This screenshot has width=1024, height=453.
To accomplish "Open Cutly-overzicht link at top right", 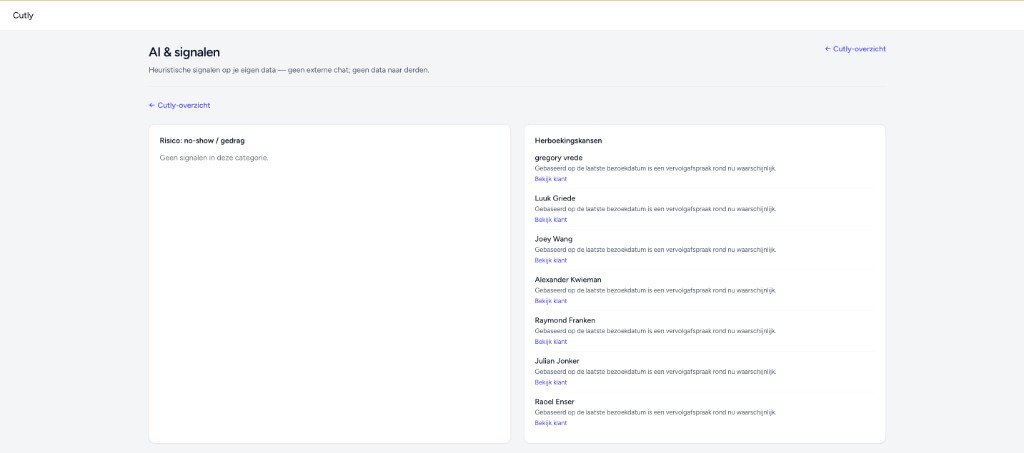I will click(855, 48).
